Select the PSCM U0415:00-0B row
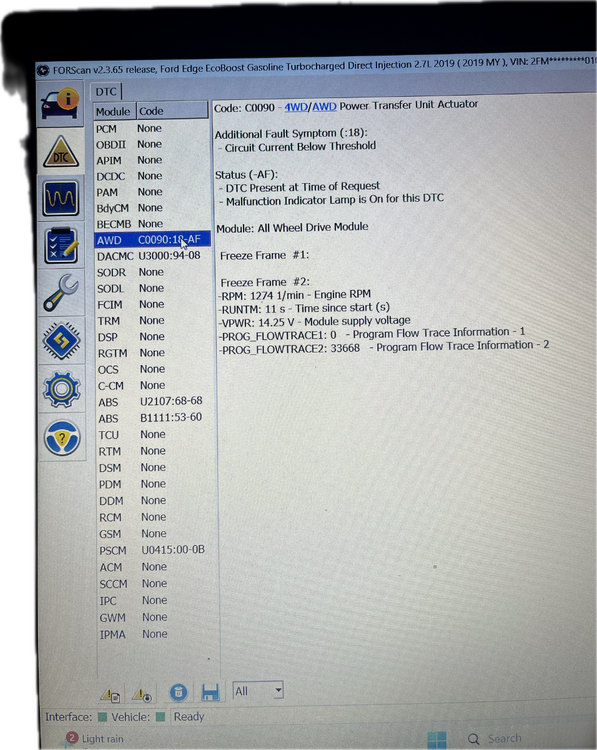This screenshot has width=597, height=750. (155, 550)
